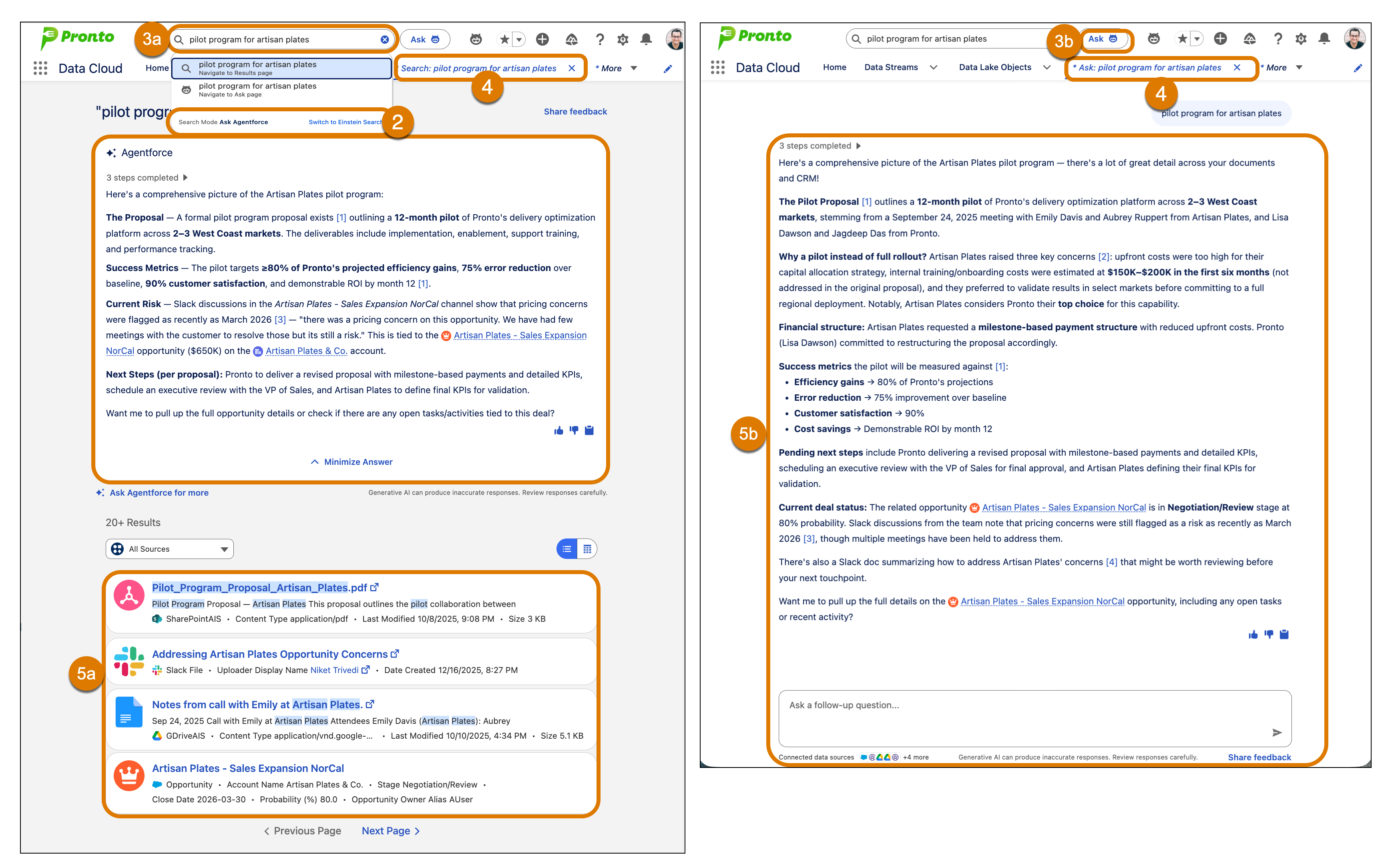Select the Home tab in right window
This screenshot has height=868, width=1390.
(x=834, y=67)
